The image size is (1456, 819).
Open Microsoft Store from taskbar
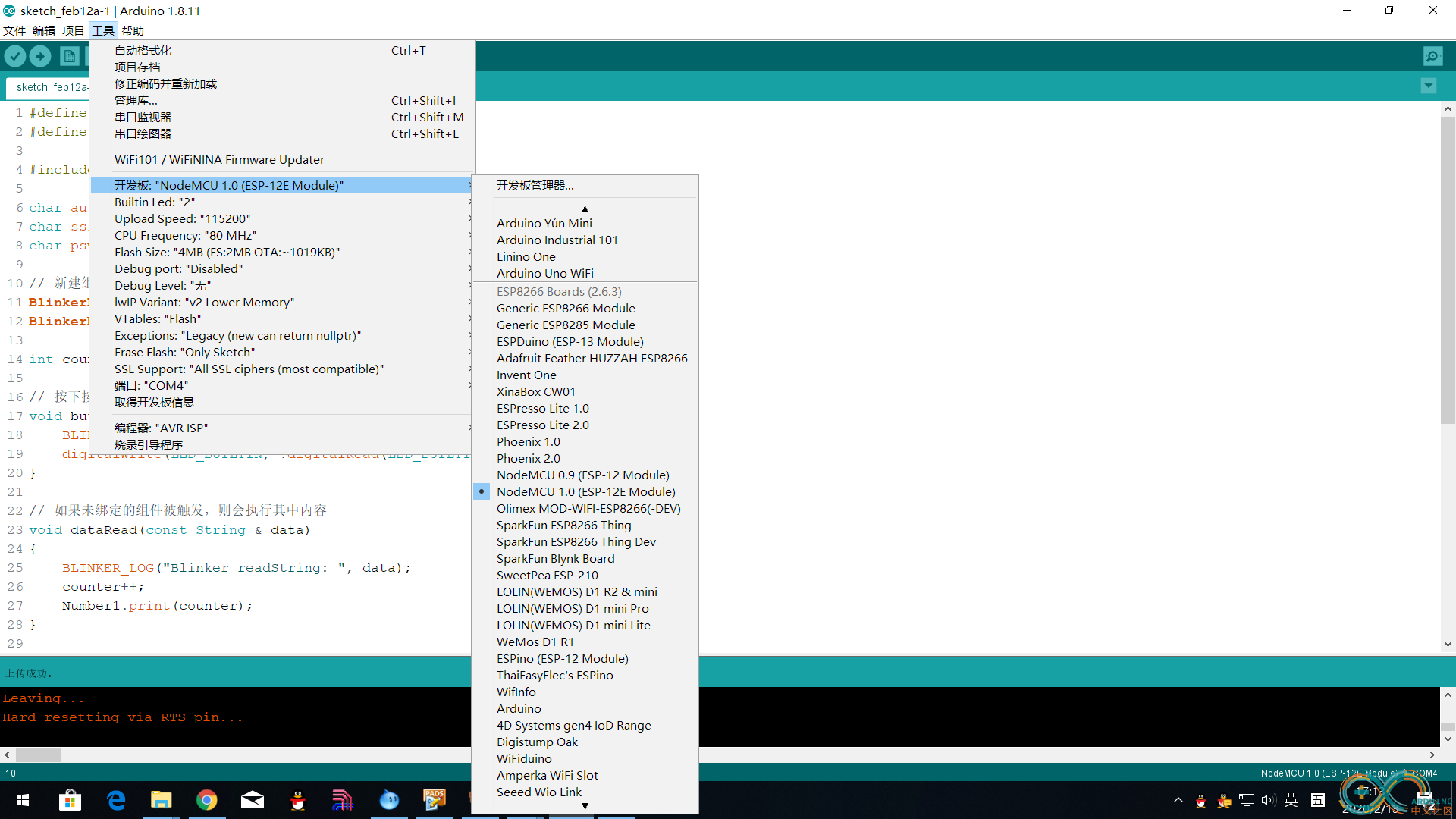(x=70, y=800)
